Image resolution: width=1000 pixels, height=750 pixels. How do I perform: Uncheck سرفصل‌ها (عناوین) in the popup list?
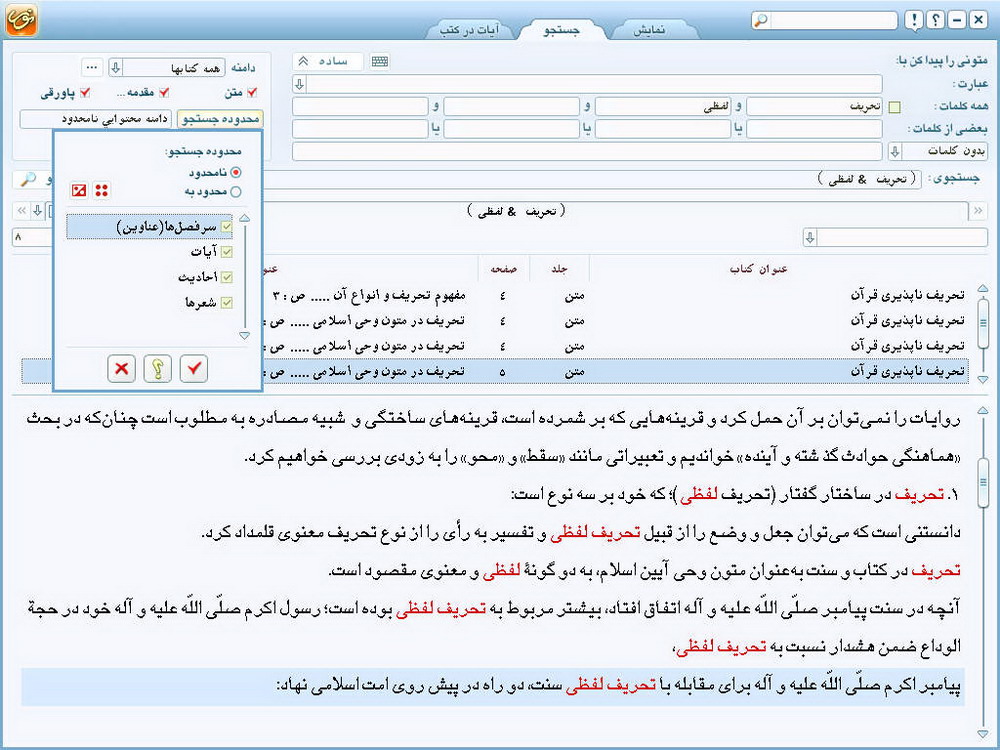coord(226,226)
